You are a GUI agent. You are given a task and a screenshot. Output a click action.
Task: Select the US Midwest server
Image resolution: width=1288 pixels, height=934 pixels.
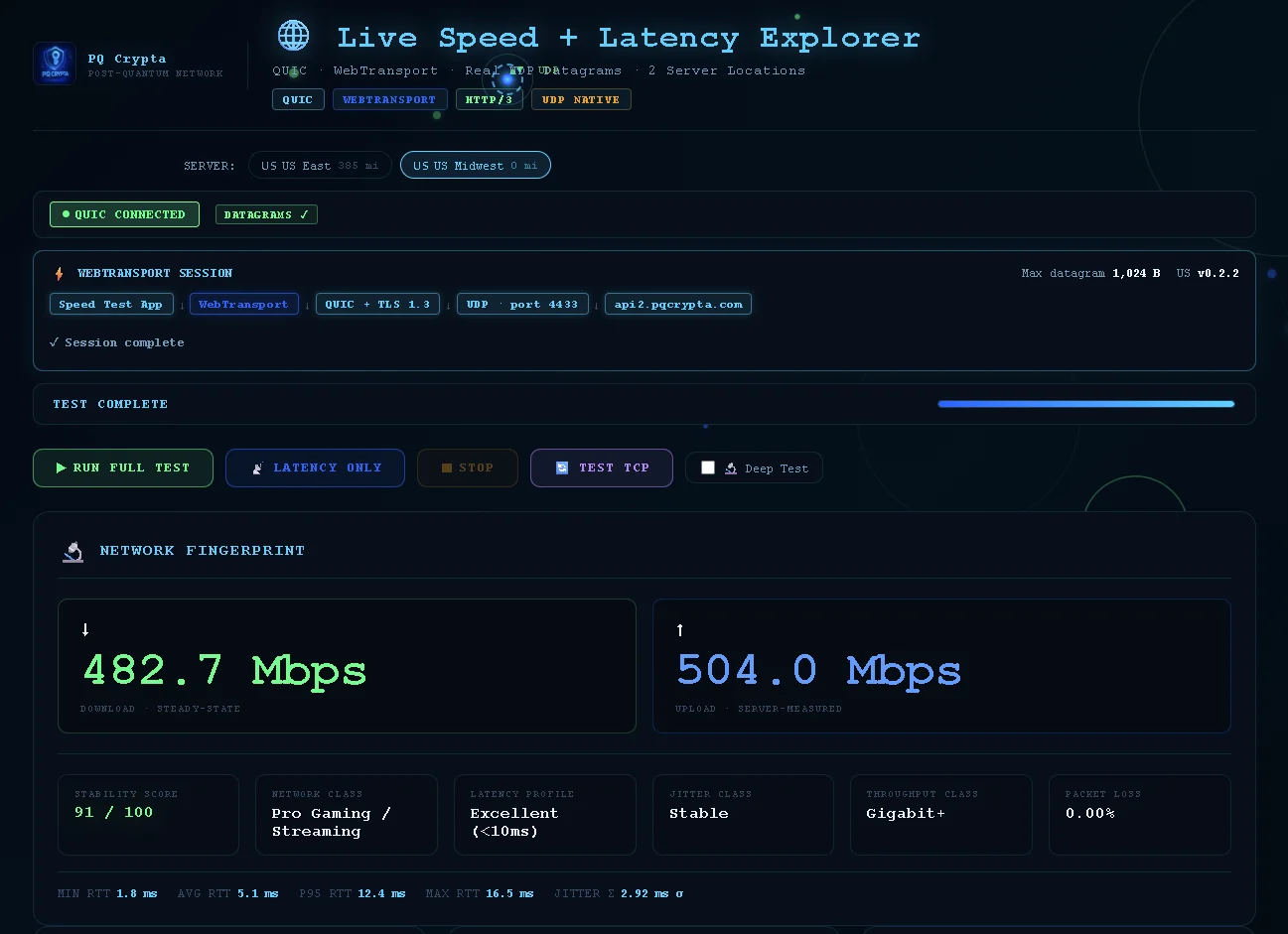click(475, 166)
